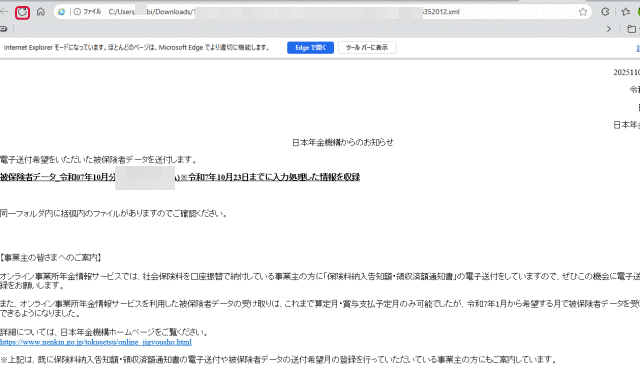This screenshot has height=379, width=640.
Task: Click the Internet Explorer モード notification text
Action: coord(137,48)
